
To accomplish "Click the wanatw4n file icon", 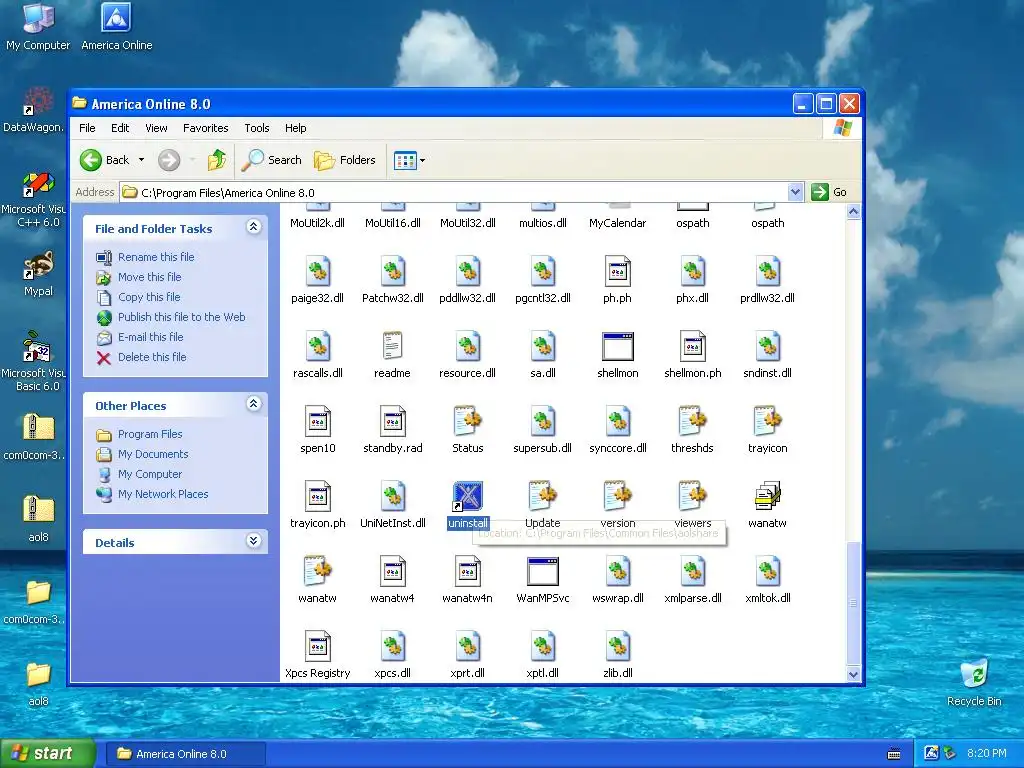I will point(468,571).
